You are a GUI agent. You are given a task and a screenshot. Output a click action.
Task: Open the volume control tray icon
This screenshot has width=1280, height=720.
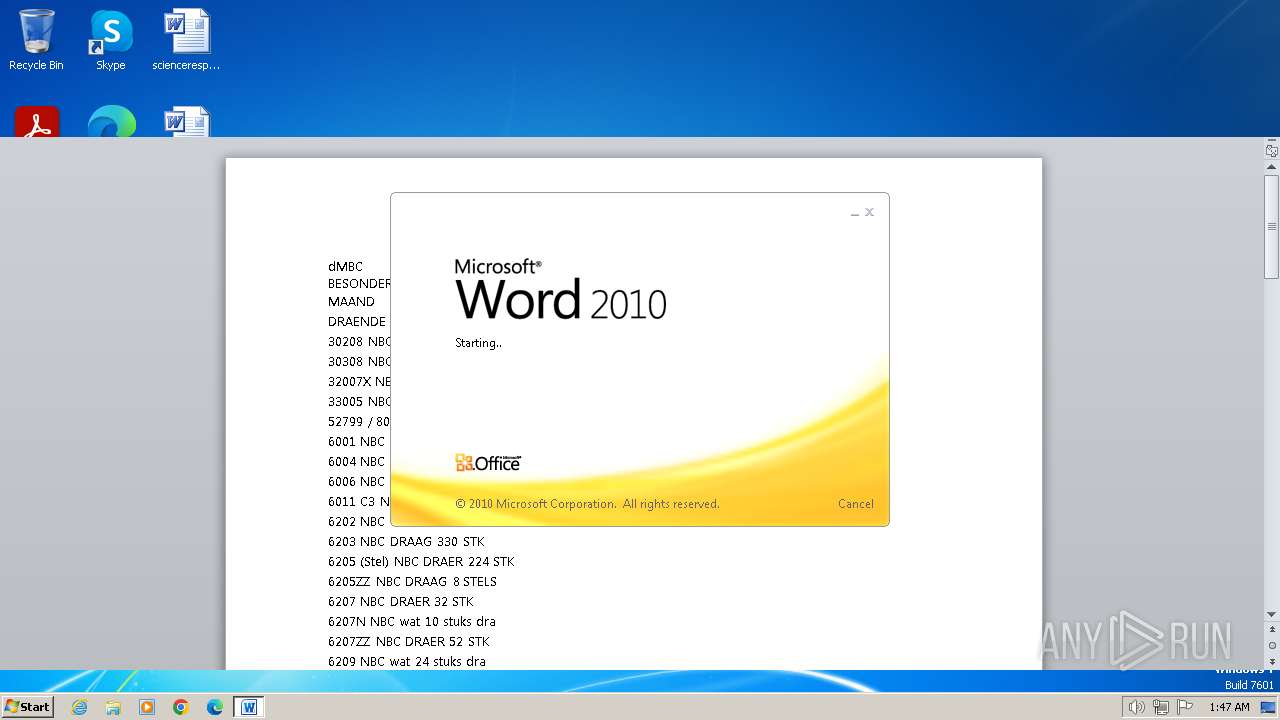point(1136,707)
